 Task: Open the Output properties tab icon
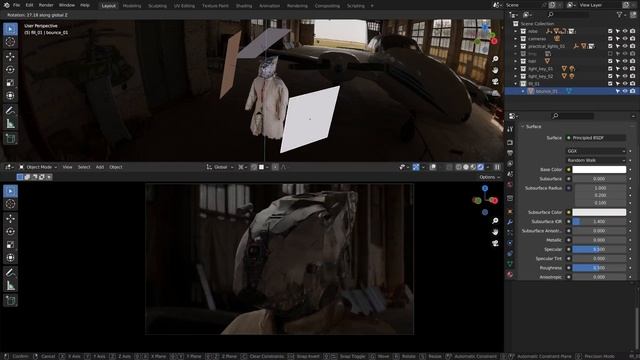click(510, 153)
